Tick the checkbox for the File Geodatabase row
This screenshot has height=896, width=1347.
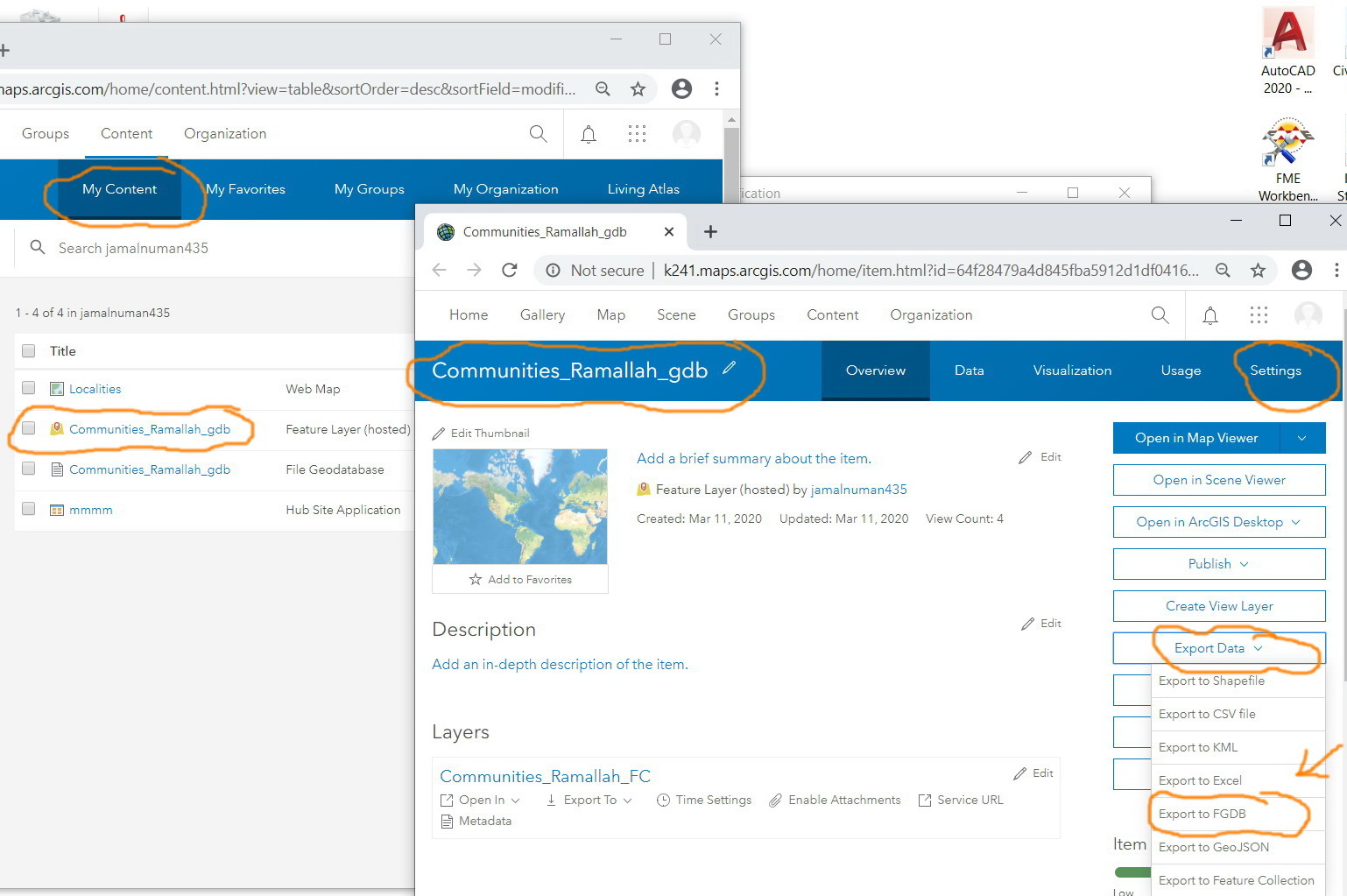coord(29,469)
